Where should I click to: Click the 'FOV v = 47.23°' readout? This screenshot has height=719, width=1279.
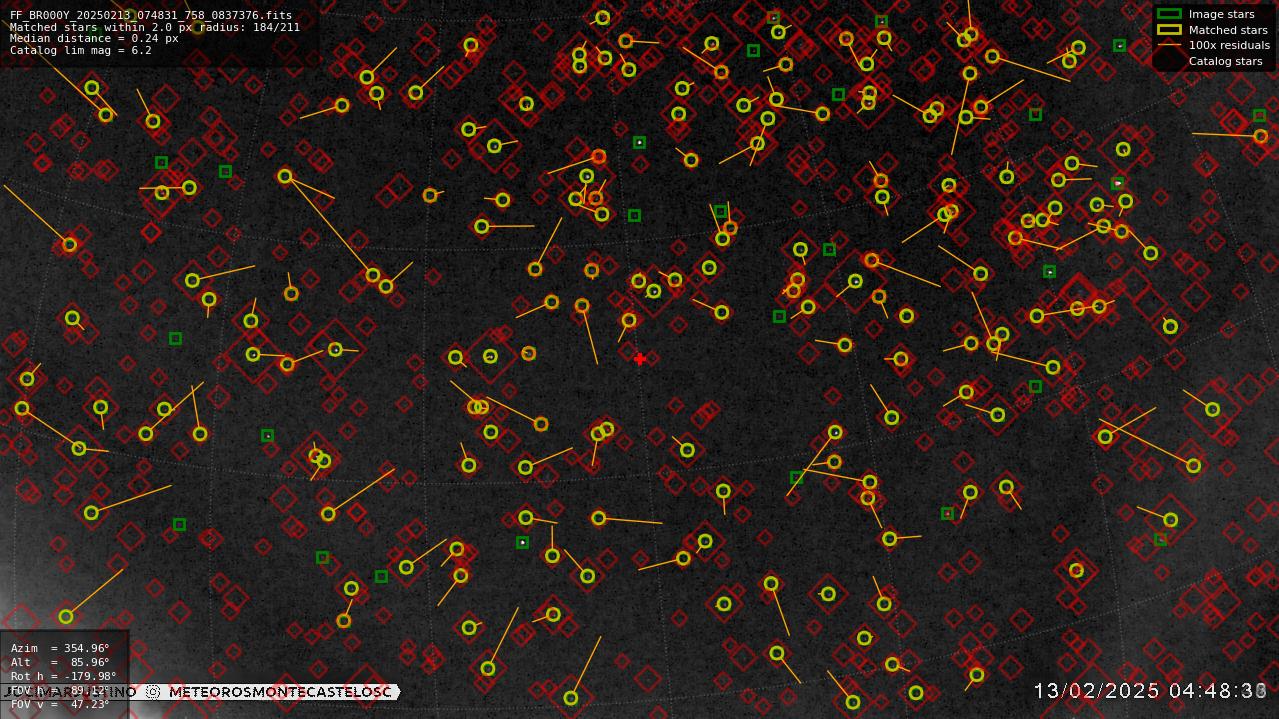coord(60,704)
